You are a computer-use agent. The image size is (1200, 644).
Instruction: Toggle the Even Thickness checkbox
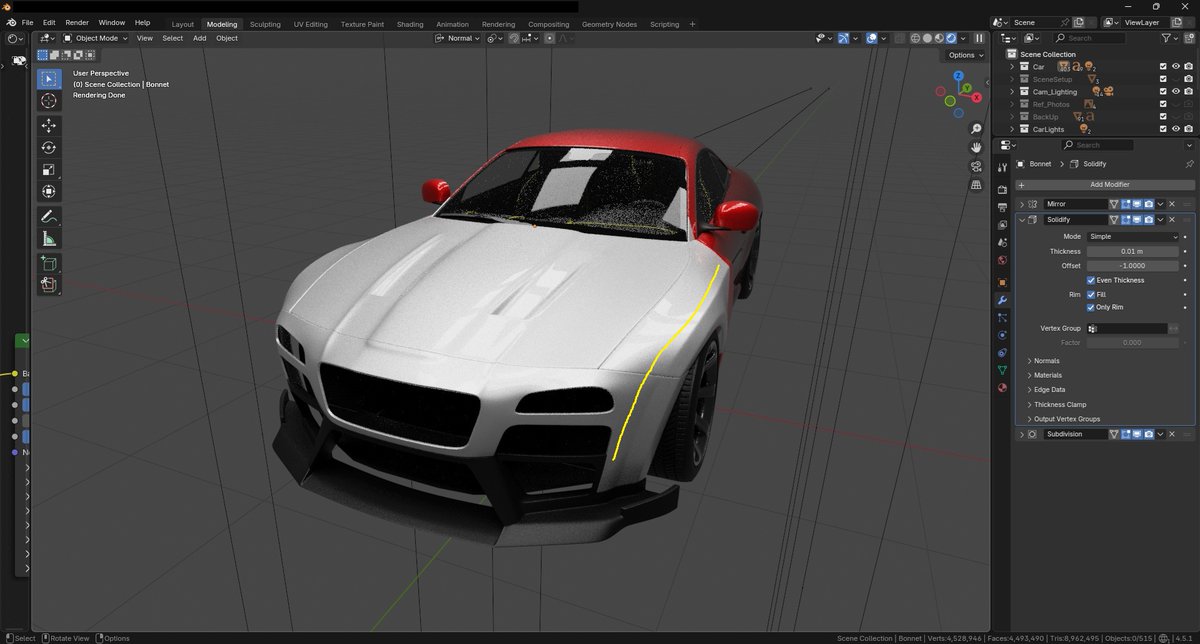pyautogui.click(x=1091, y=280)
